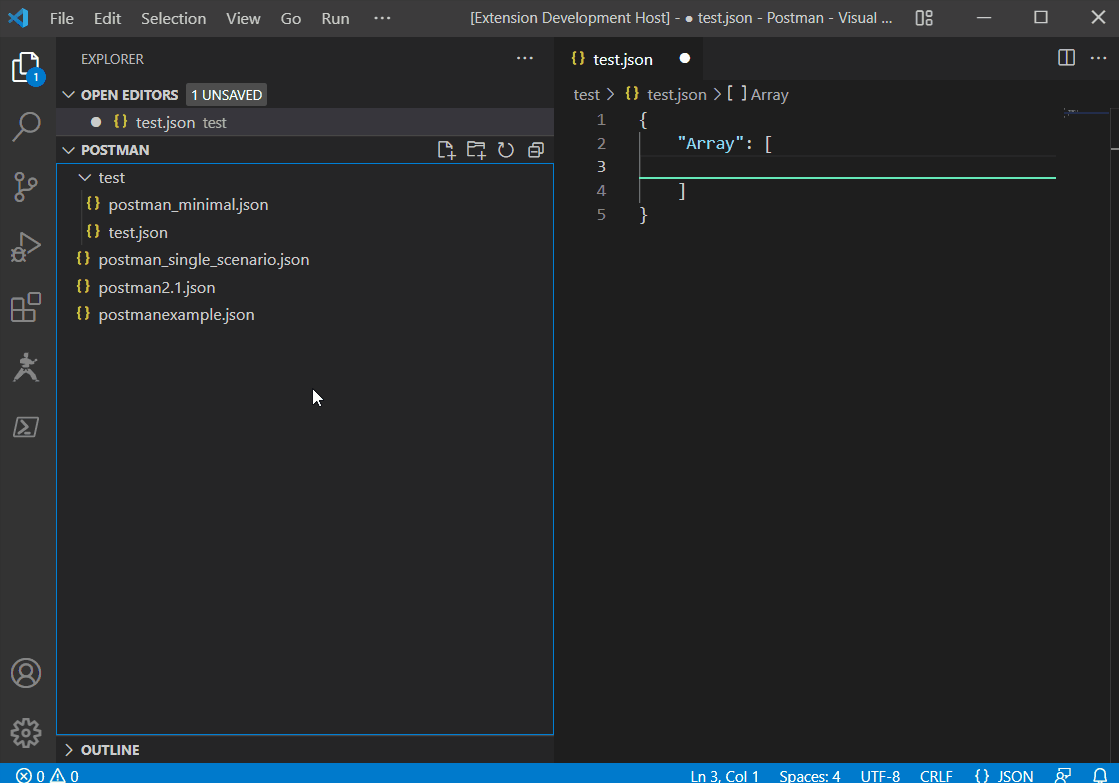Viewport: 1119px width, 783px height.
Task: Click the feedback icon in status bar
Action: pos(1063,775)
